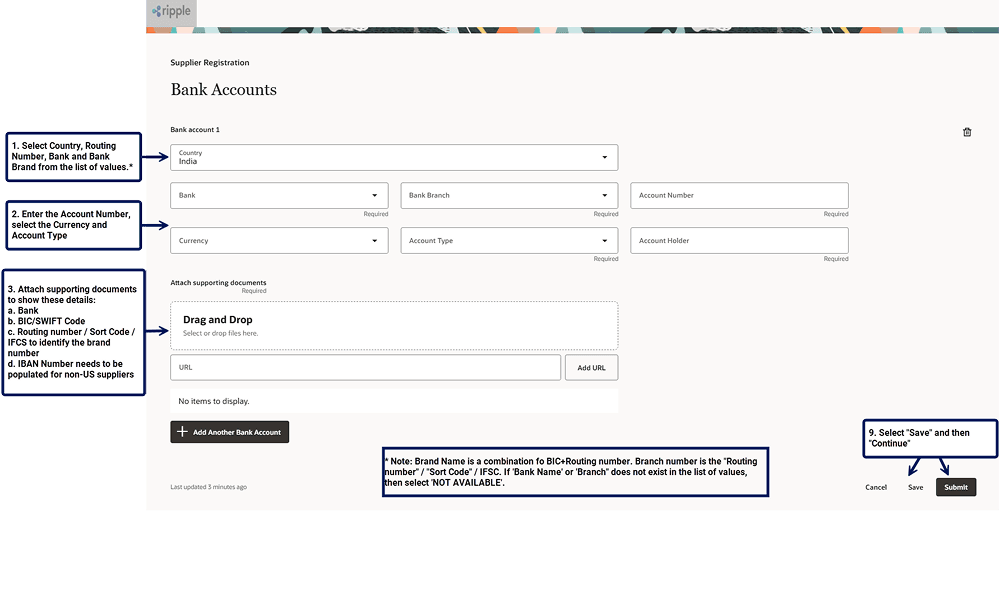
Task: Click the chevron in the Bank Branch field
Action: point(604,195)
